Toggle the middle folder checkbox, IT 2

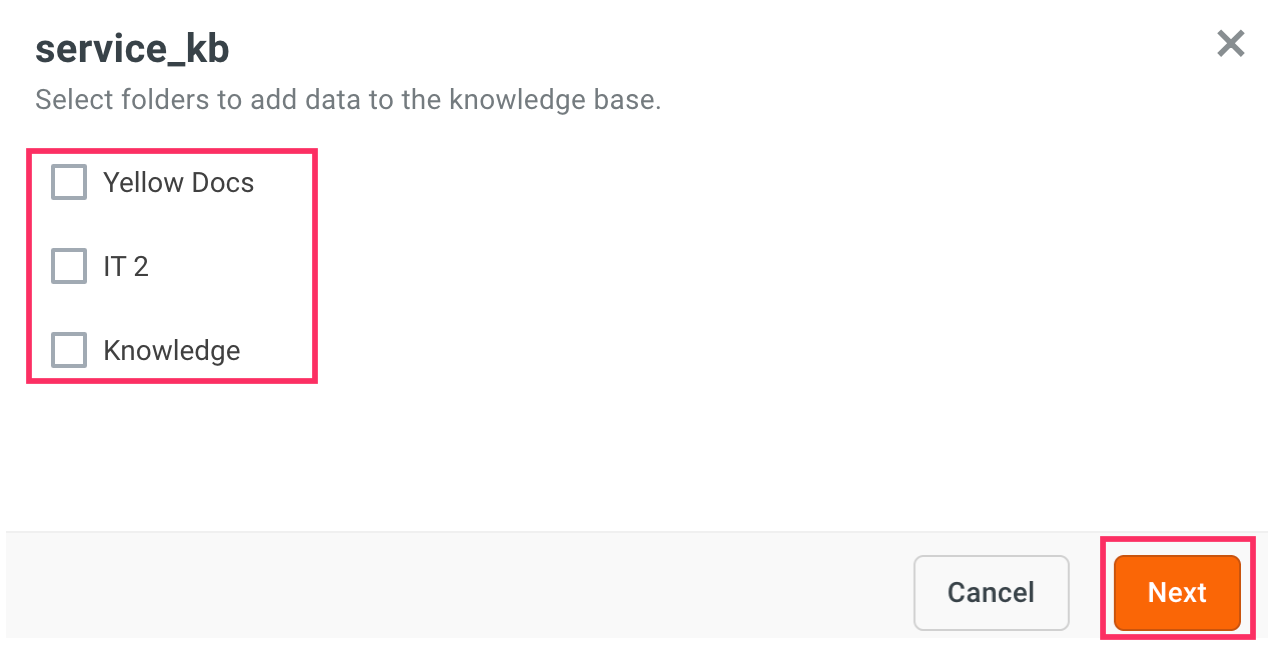69,266
